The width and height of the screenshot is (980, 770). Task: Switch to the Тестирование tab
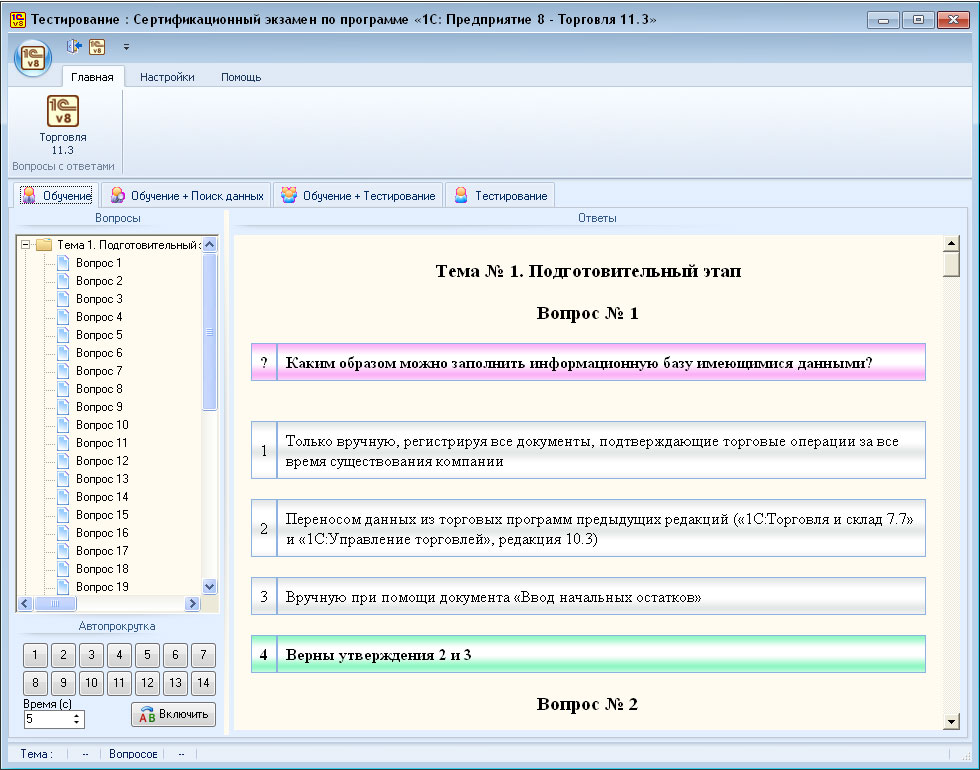500,195
